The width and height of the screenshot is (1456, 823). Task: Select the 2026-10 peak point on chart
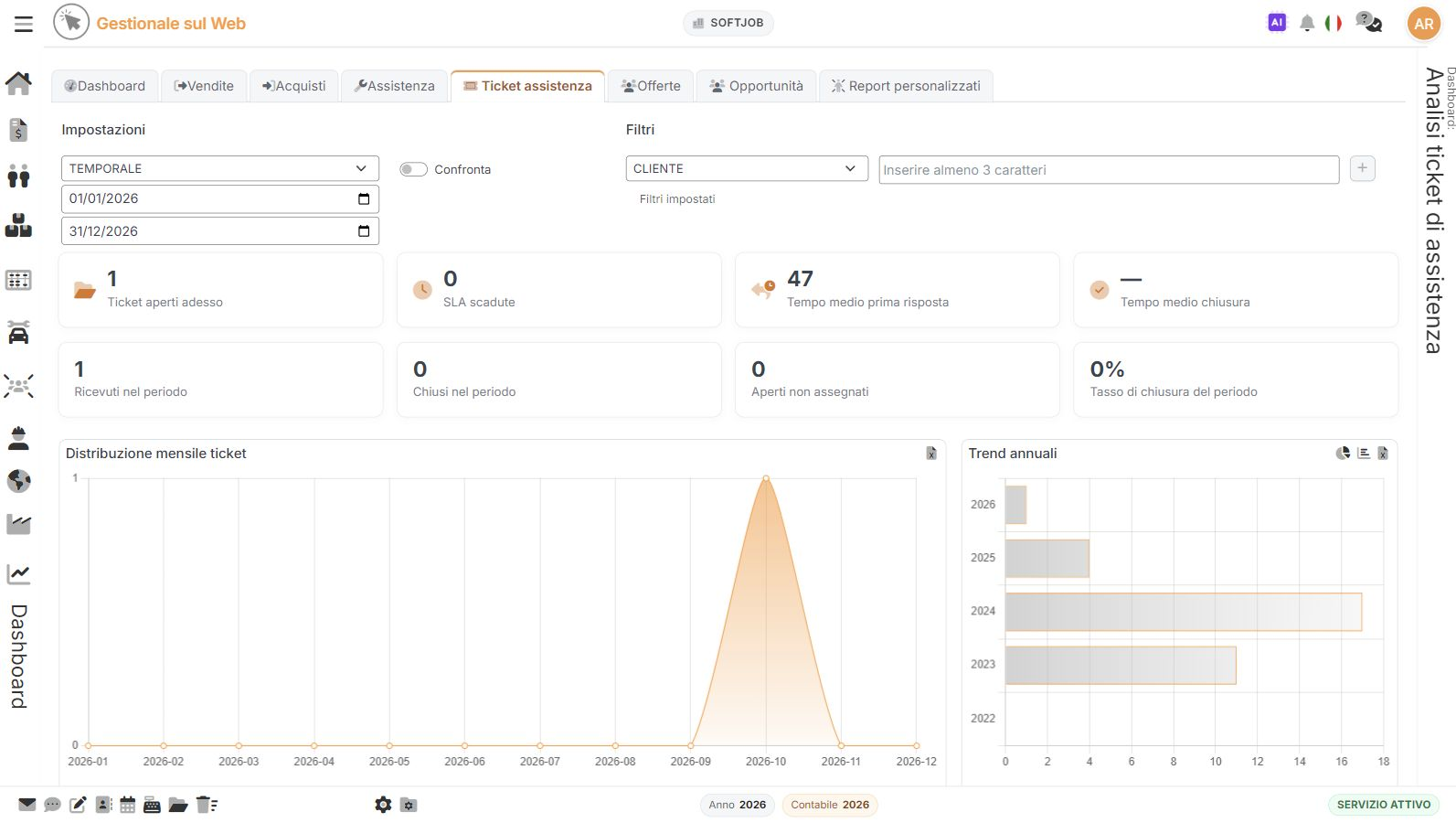tap(766, 478)
